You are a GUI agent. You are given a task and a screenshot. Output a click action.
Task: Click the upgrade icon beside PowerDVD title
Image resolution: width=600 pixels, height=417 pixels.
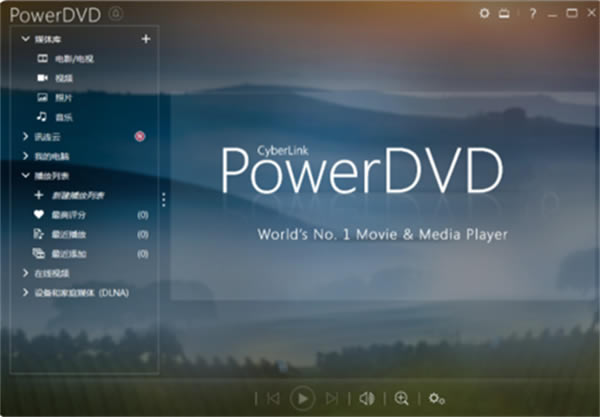(x=116, y=14)
